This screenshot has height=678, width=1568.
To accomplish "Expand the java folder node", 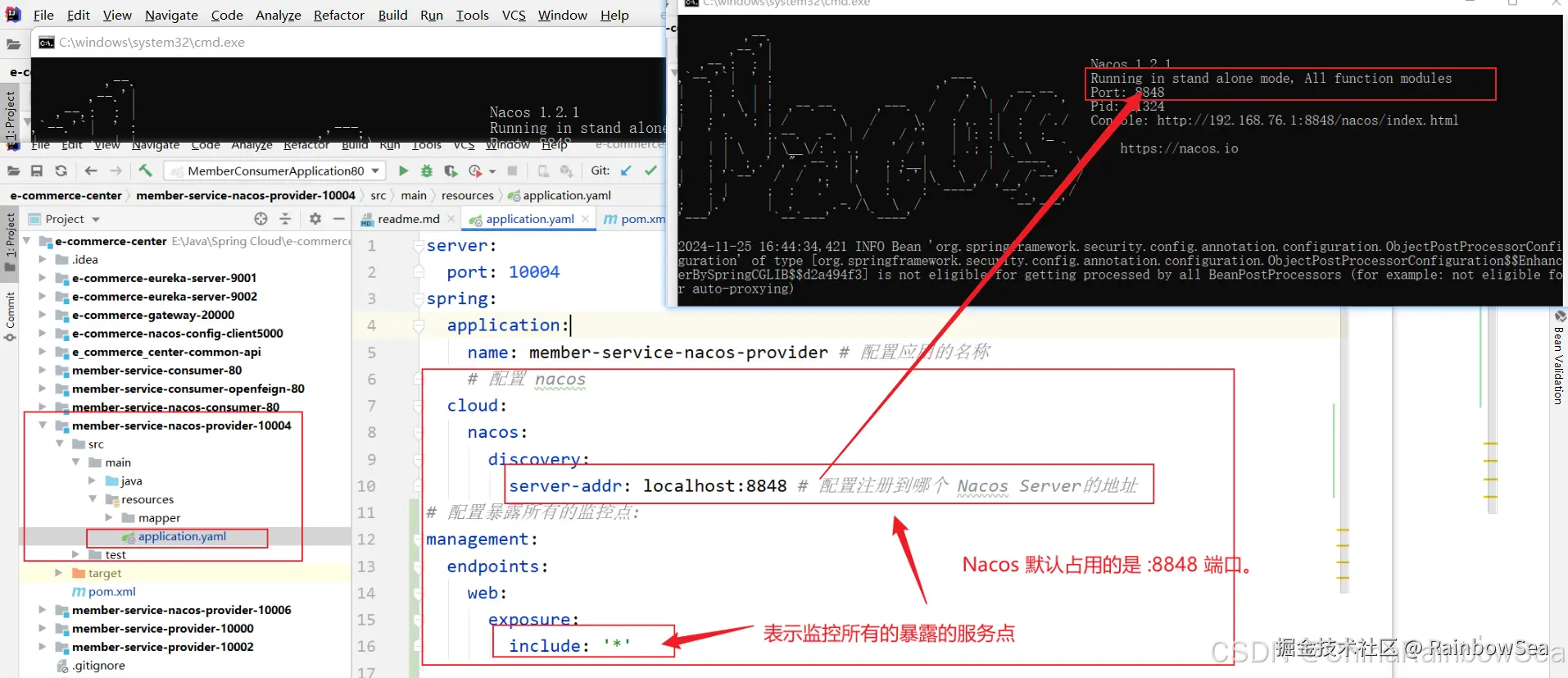I will (x=93, y=481).
